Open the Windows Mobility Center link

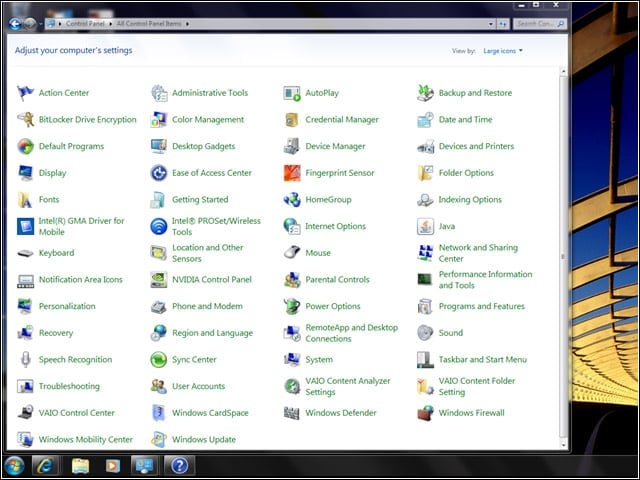[x=86, y=440]
